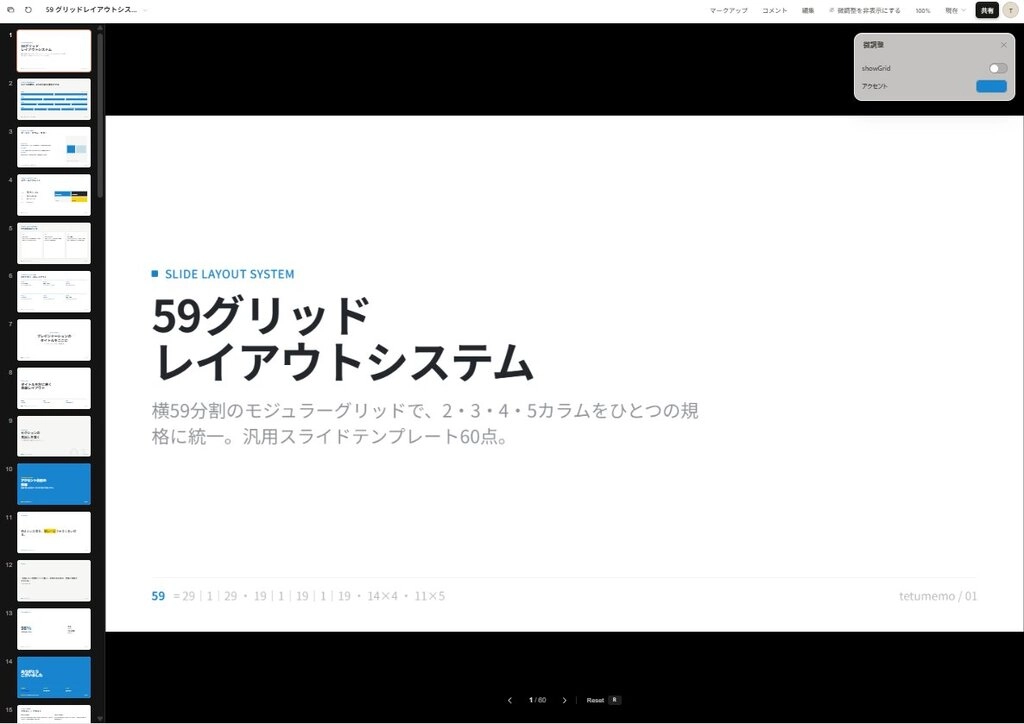Image resolution: width=1024 pixels, height=724 pixels.
Task: Click the file title "59 グリッドレイアウトシス..."
Action: 91,10
